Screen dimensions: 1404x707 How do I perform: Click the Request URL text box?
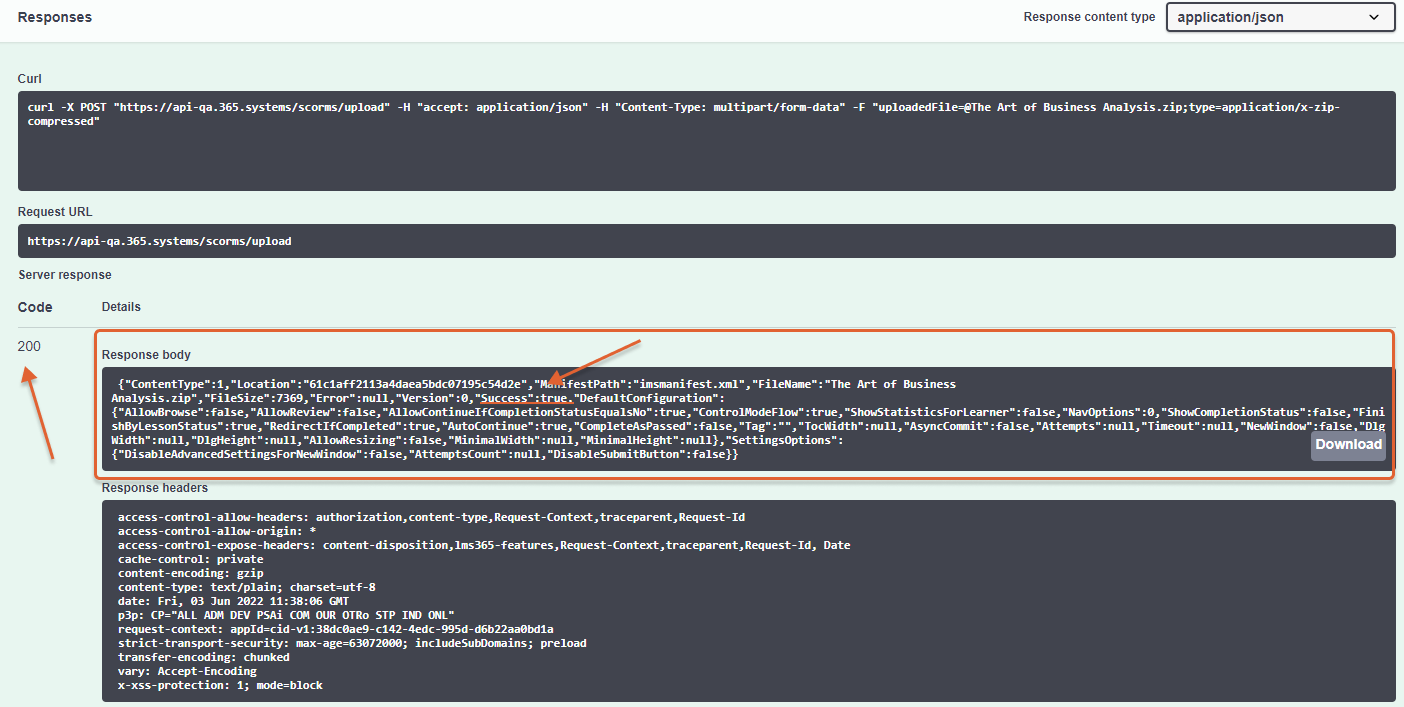click(706, 241)
